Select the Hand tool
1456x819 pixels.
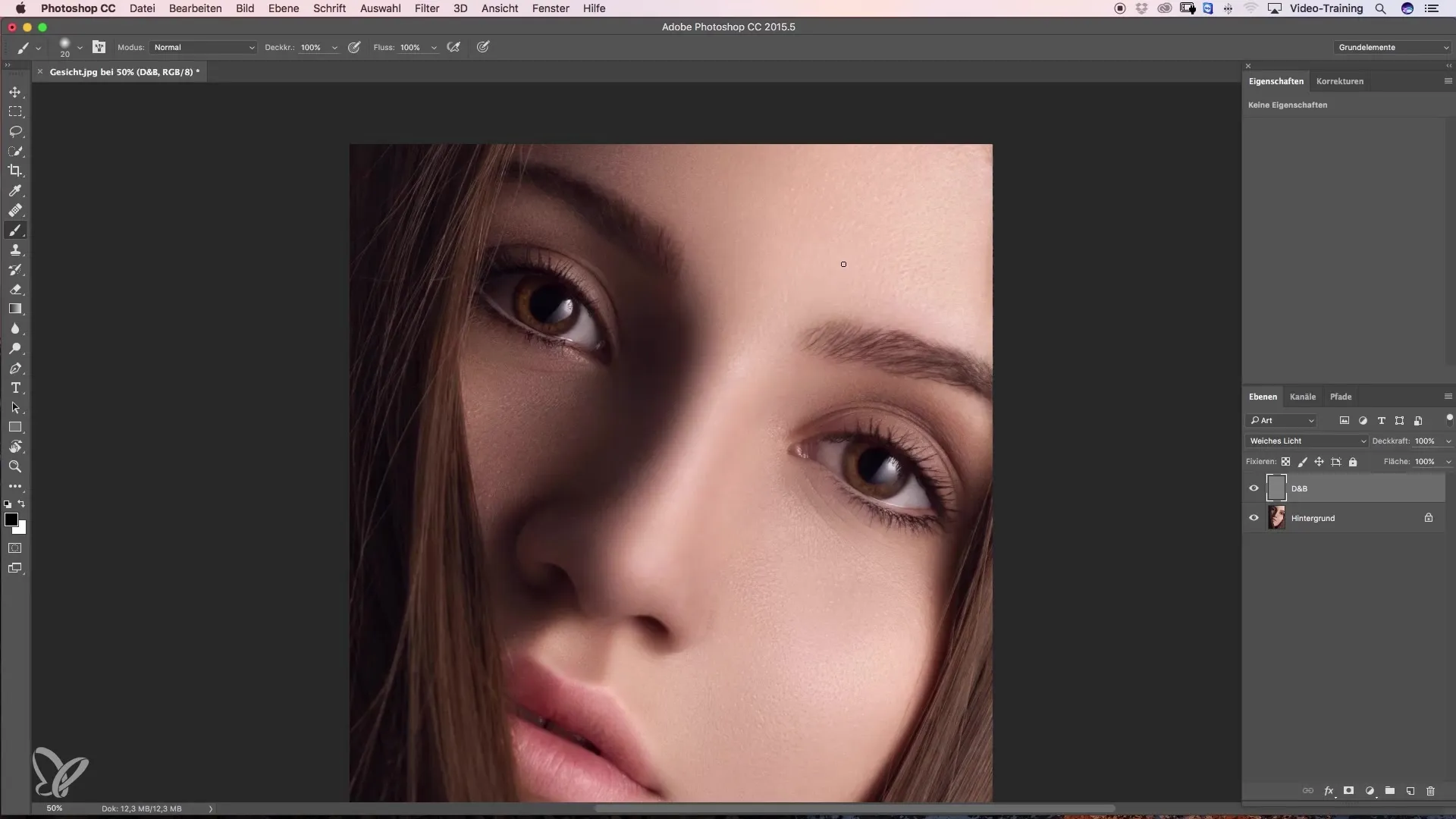[x=15, y=447]
